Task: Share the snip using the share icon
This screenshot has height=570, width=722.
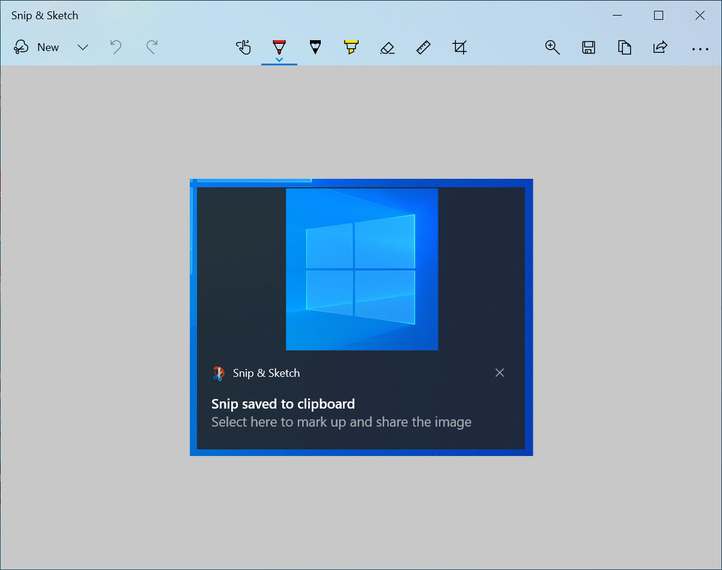Action: 660,47
